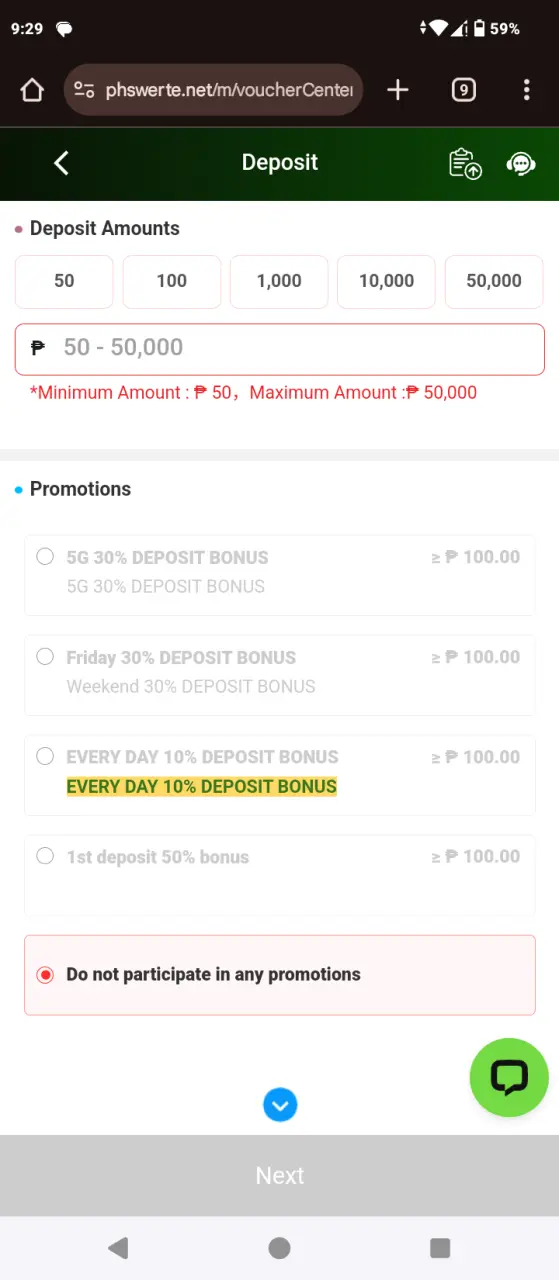The width and height of the screenshot is (559, 1280).
Task: Tap the Next button
Action: tap(280, 1176)
